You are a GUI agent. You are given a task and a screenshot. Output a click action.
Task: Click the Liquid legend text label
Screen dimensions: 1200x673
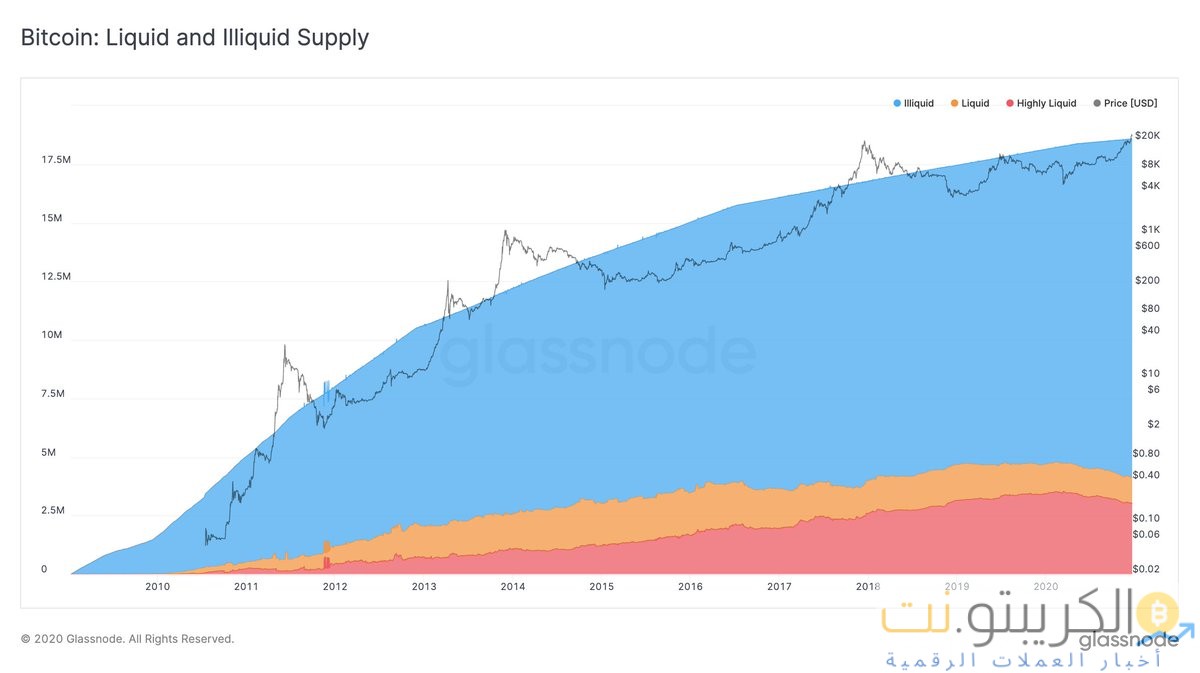click(975, 104)
